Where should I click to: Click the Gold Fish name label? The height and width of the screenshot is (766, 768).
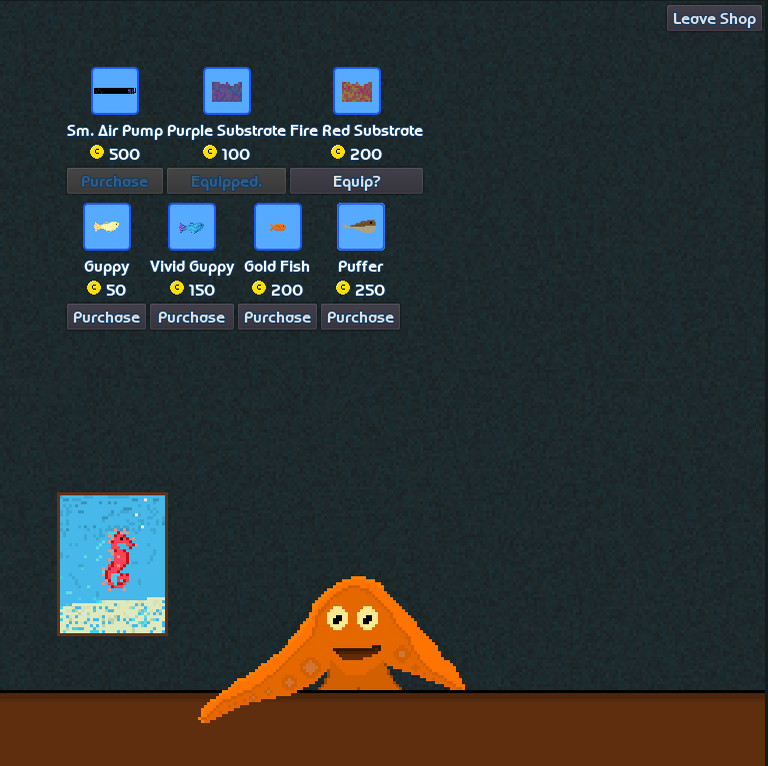(x=277, y=266)
